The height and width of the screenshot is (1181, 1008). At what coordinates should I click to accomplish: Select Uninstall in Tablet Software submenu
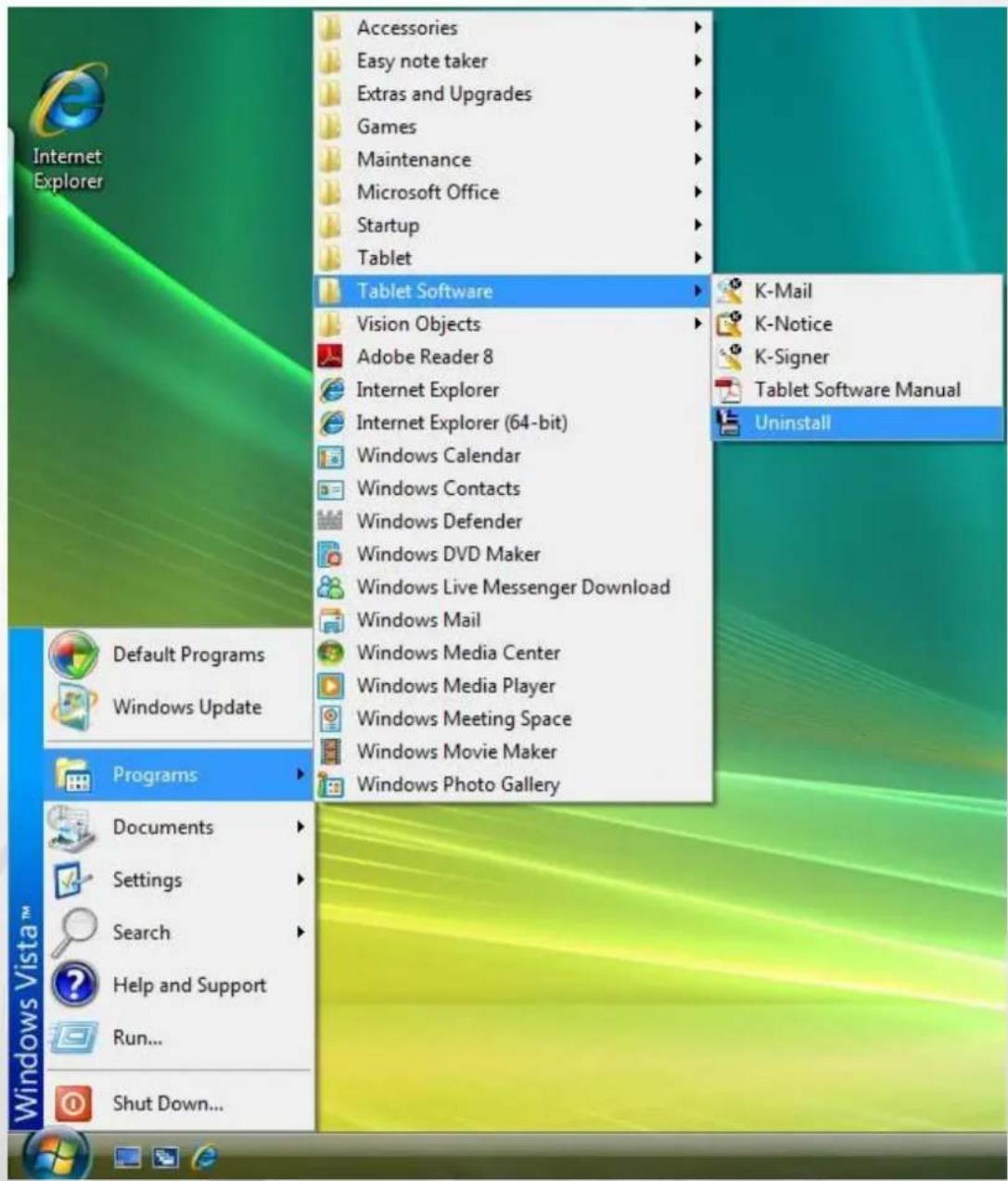point(858,423)
